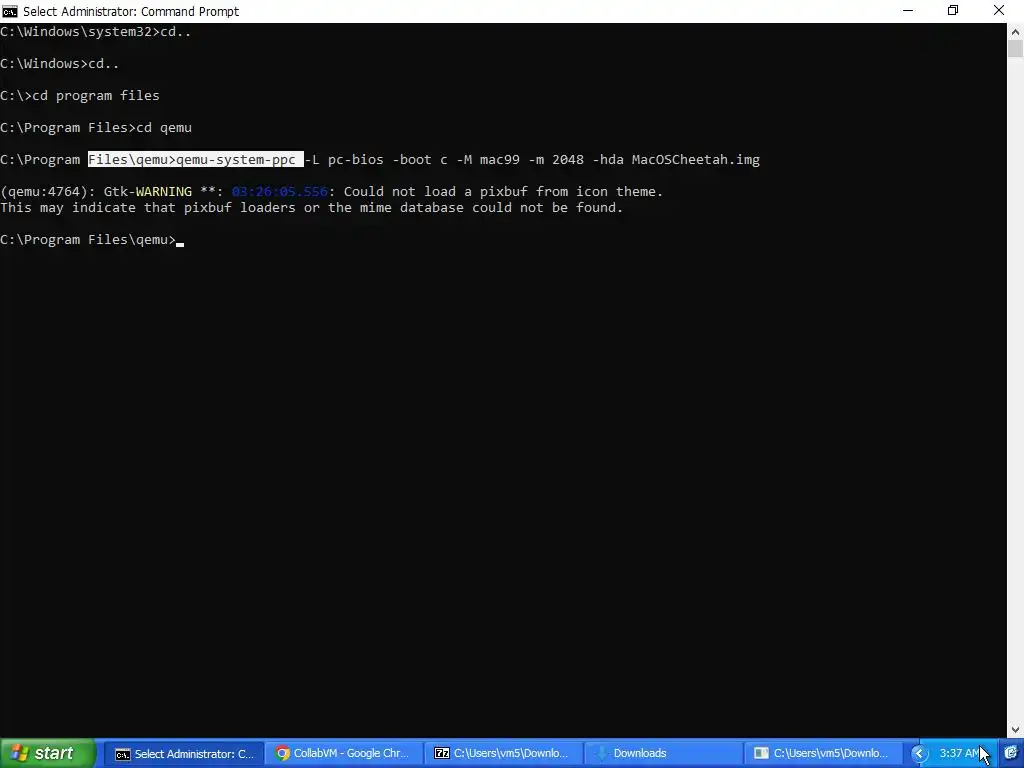The height and width of the screenshot is (768, 1024).
Task: Click the Command Prompt title bar icon
Action: [x=10, y=11]
